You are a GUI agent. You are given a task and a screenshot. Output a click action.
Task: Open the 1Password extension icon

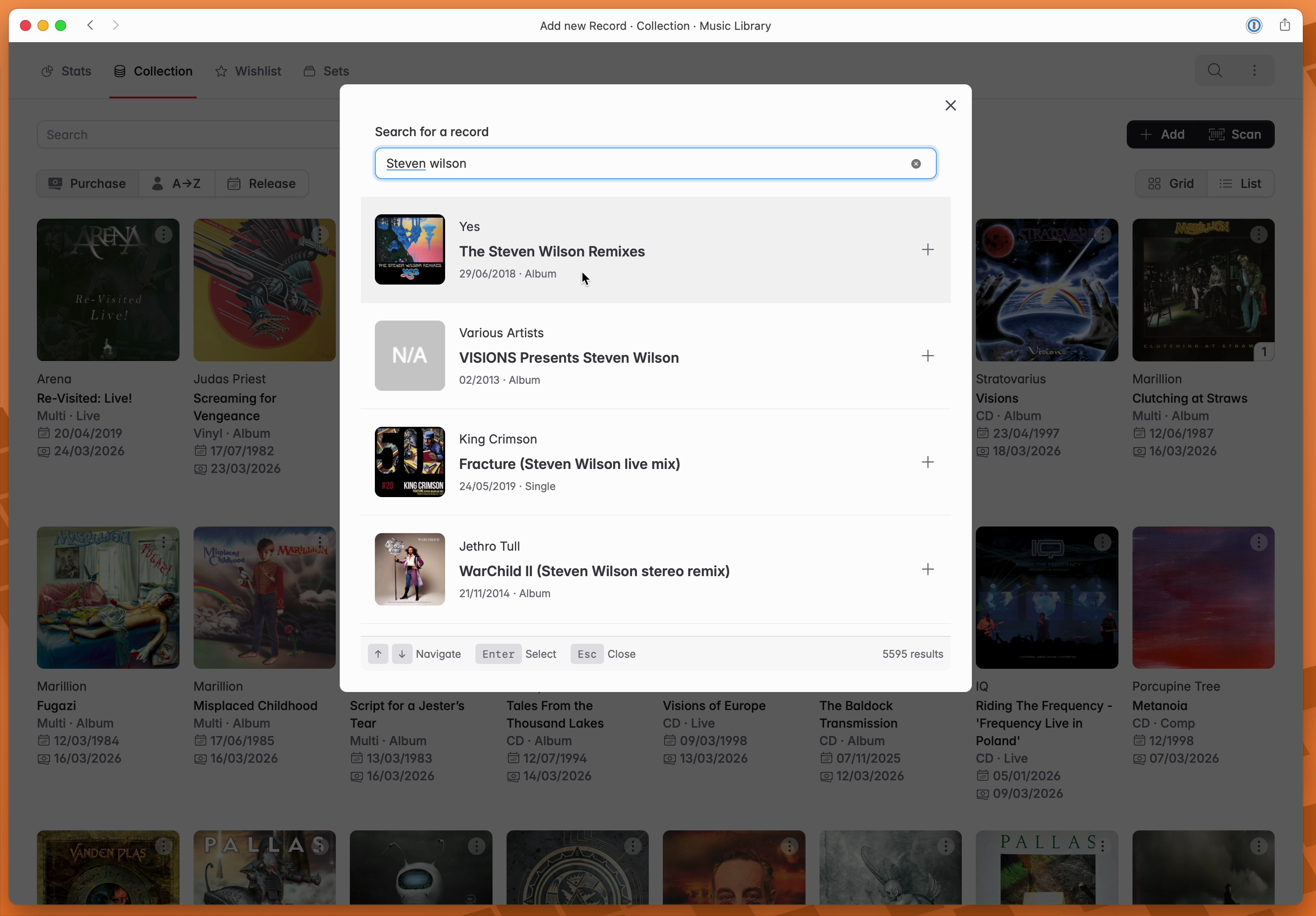[1254, 25]
